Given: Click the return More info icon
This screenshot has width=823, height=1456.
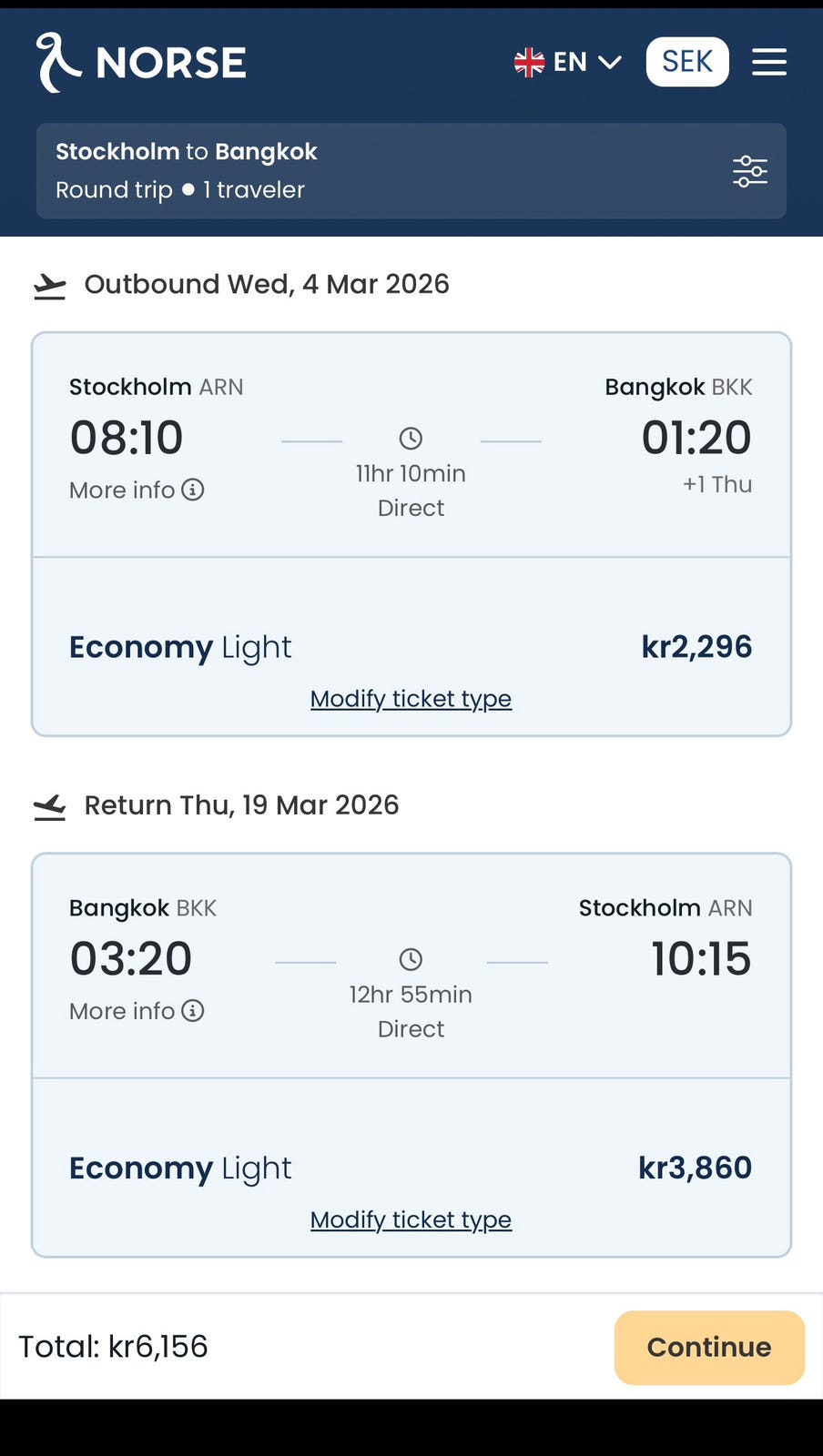Looking at the screenshot, I should pyautogui.click(x=193, y=1011).
